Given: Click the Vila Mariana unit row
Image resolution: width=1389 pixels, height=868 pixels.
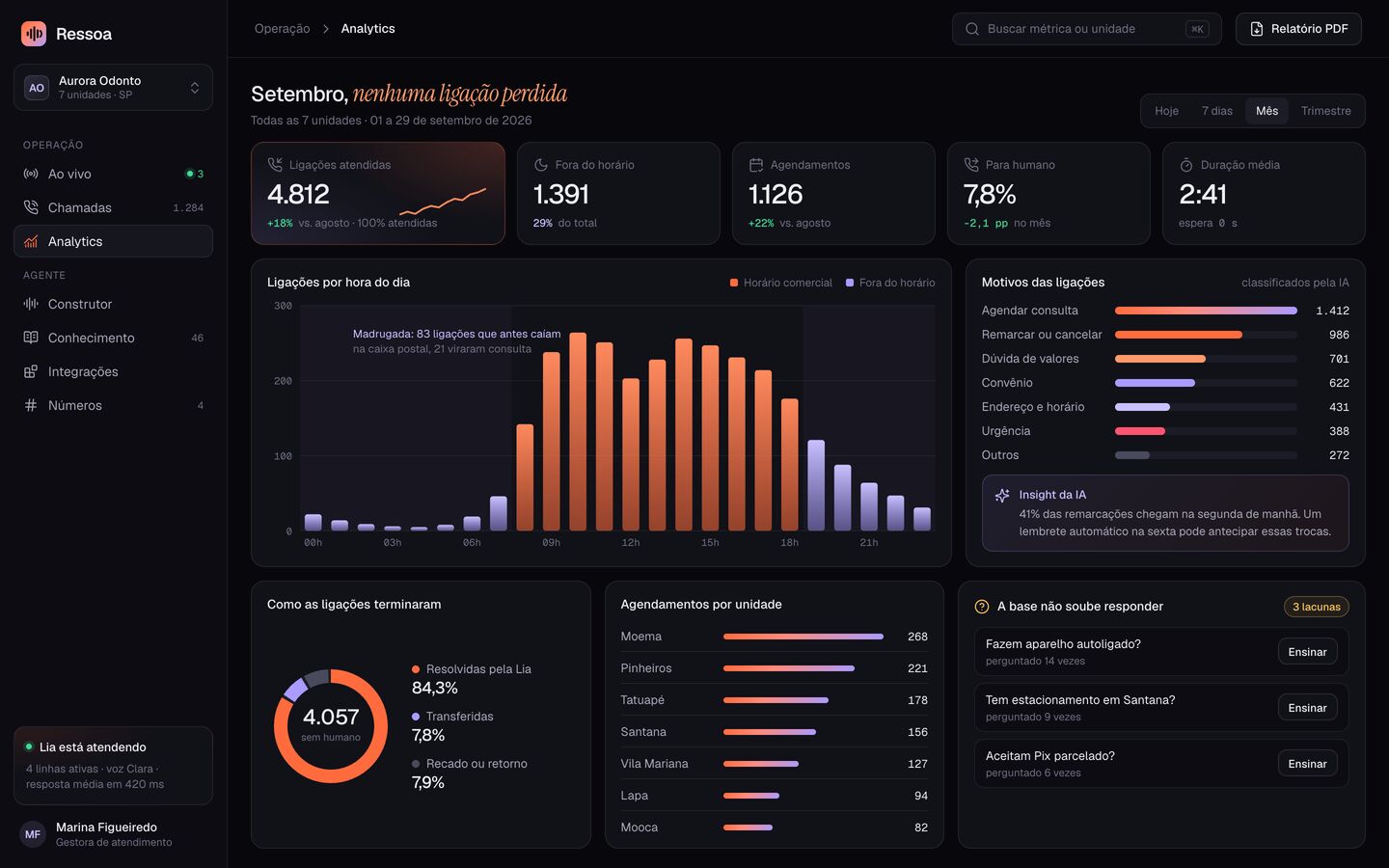Looking at the screenshot, I should 774,764.
